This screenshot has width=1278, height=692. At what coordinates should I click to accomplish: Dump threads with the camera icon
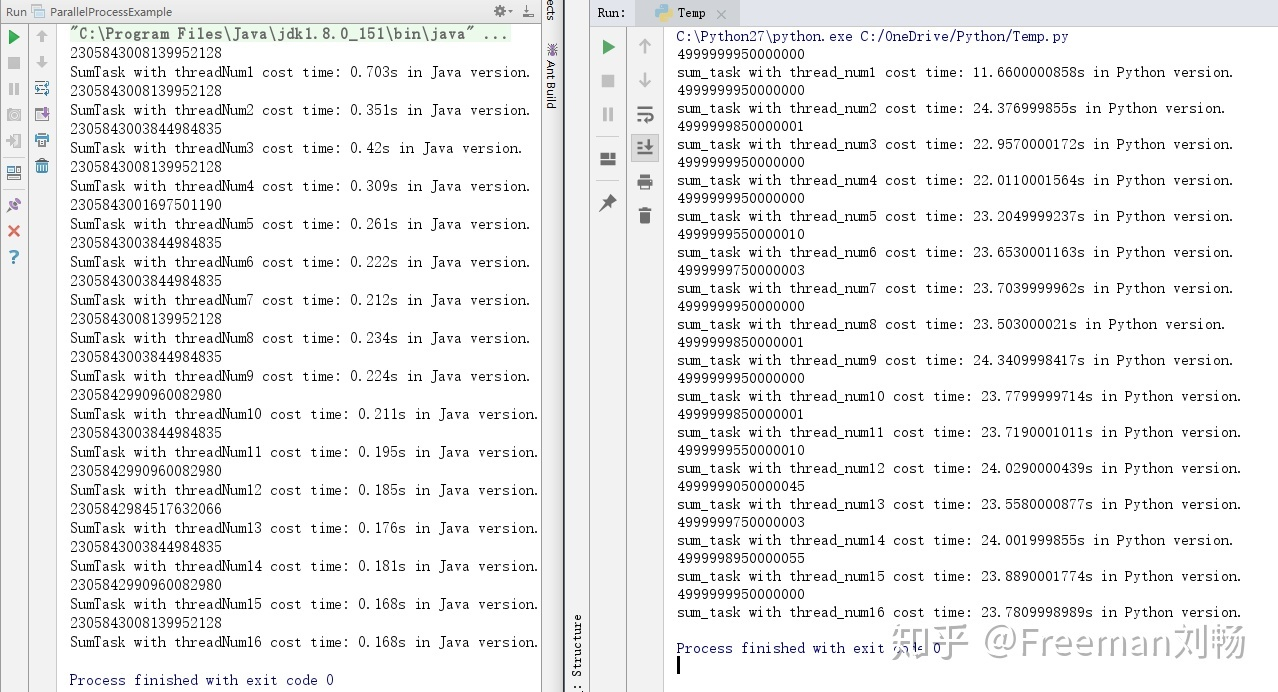point(14,115)
